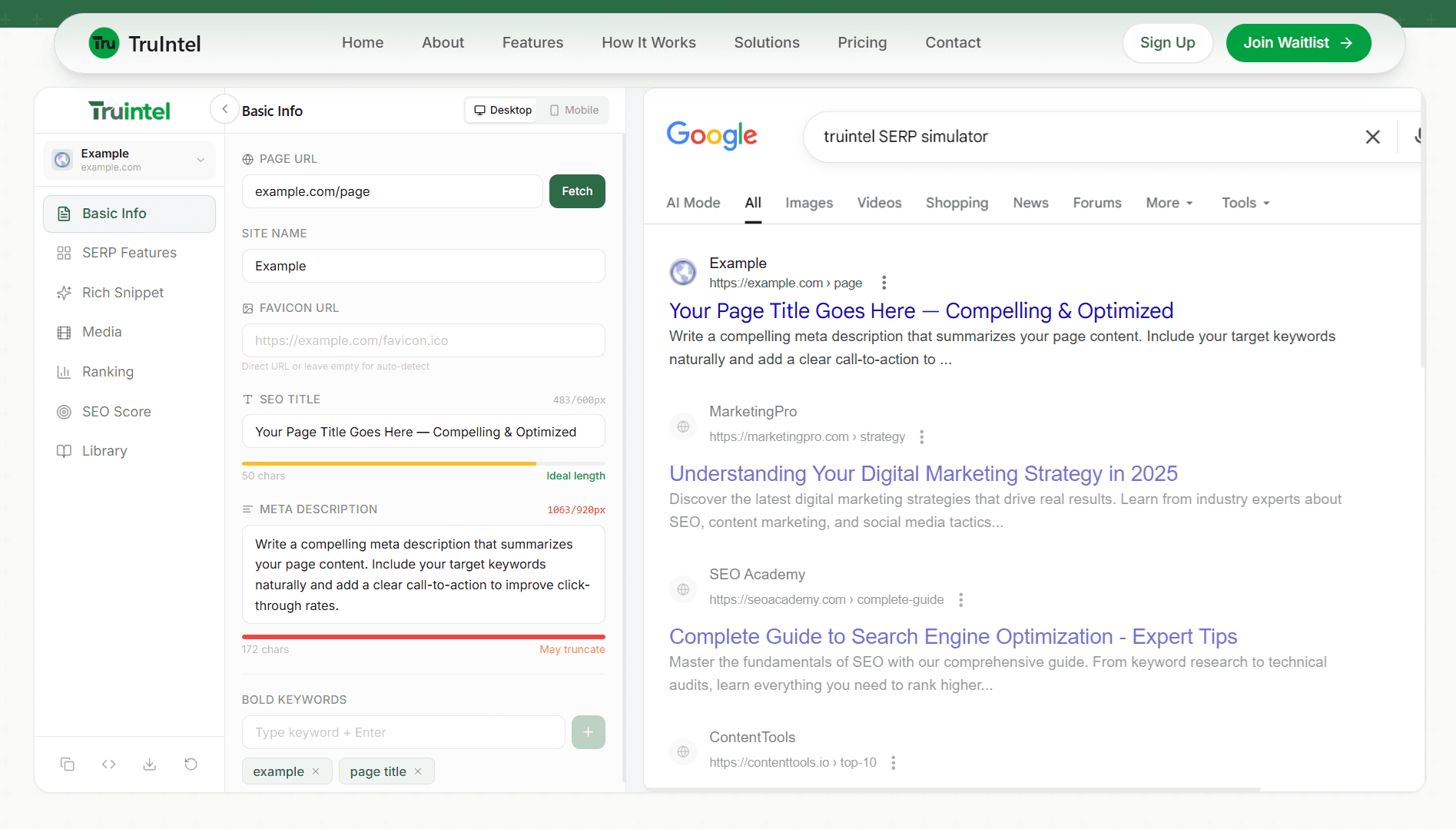Open Solutions in top navigation
This screenshot has height=829, width=1456.
[x=767, y=42]
